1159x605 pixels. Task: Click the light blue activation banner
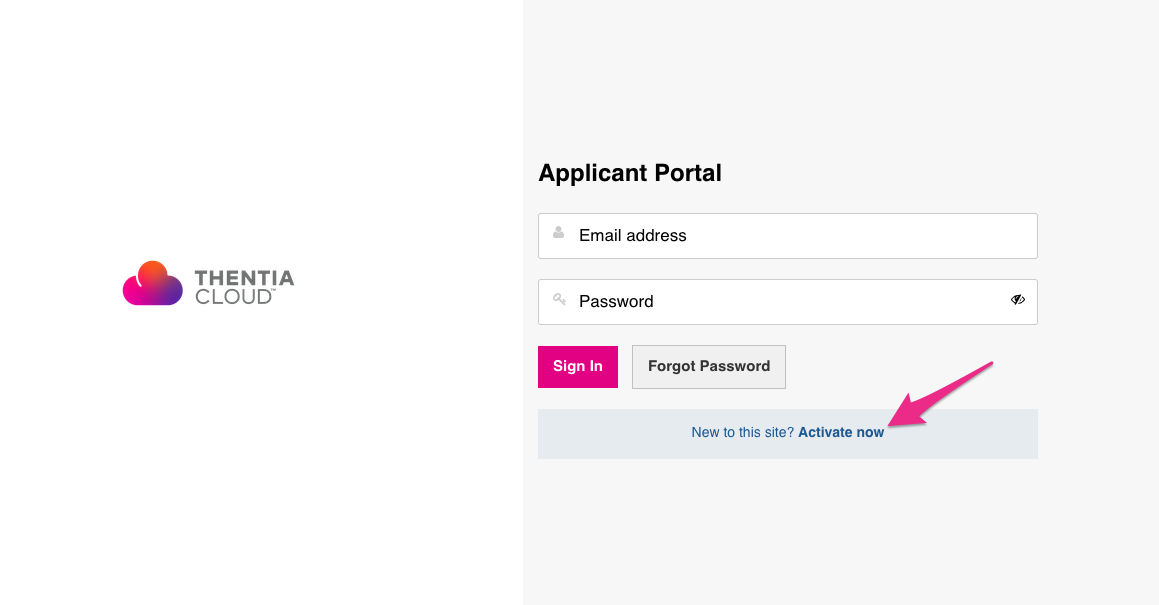tap(788, 434)
